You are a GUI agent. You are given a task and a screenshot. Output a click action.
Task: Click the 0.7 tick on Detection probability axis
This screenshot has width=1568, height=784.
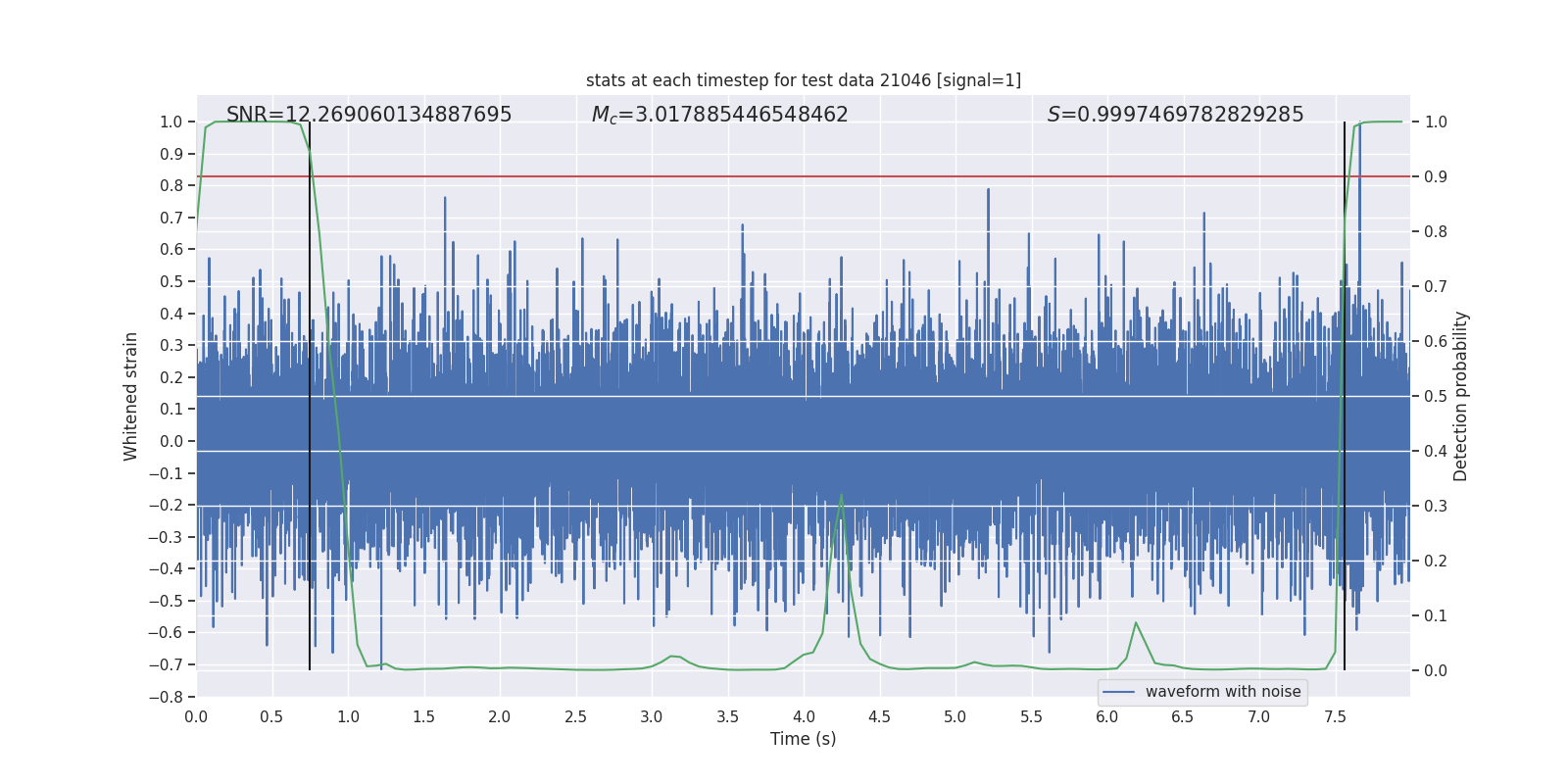pyautogui.click(x=1436, y=287)
